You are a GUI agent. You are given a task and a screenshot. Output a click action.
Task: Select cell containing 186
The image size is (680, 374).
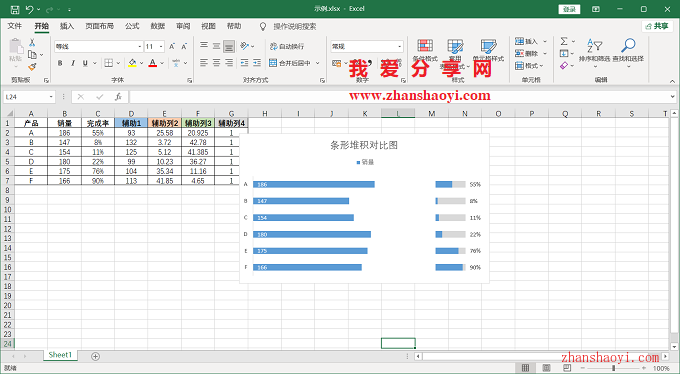pyautogui.click(x=65, y=133)
